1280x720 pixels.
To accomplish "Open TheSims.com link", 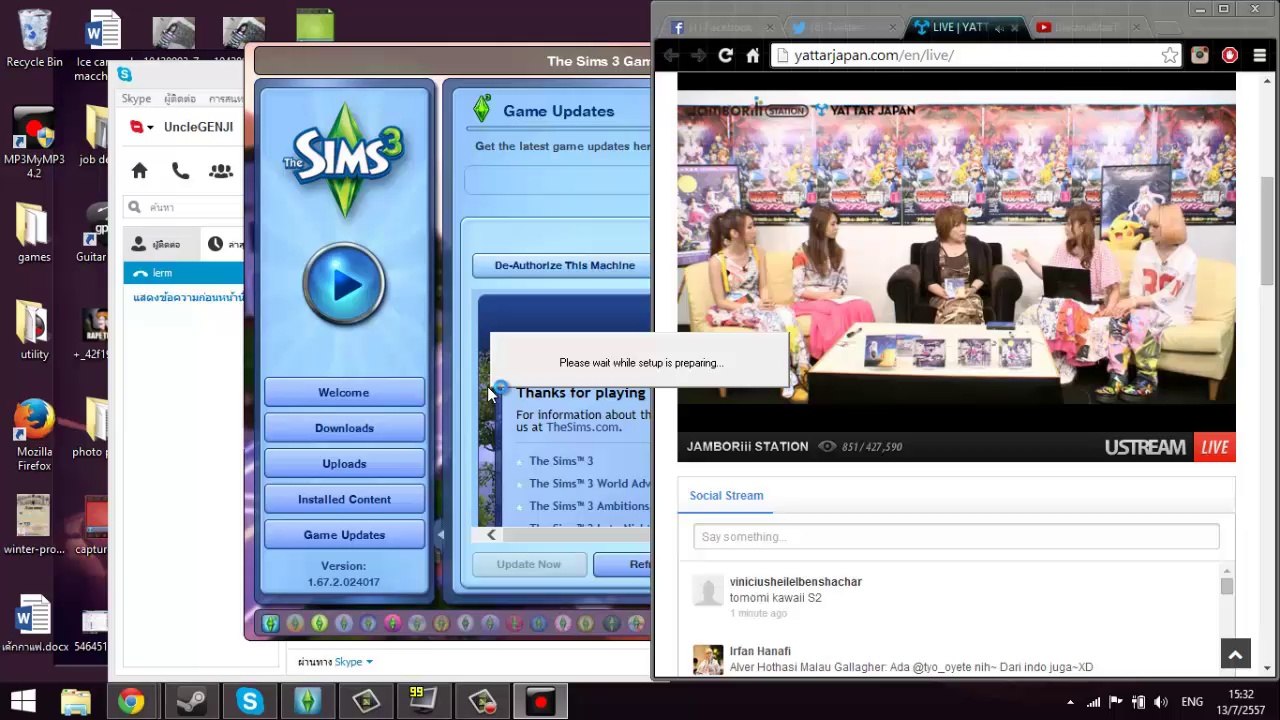I will 582,427.
